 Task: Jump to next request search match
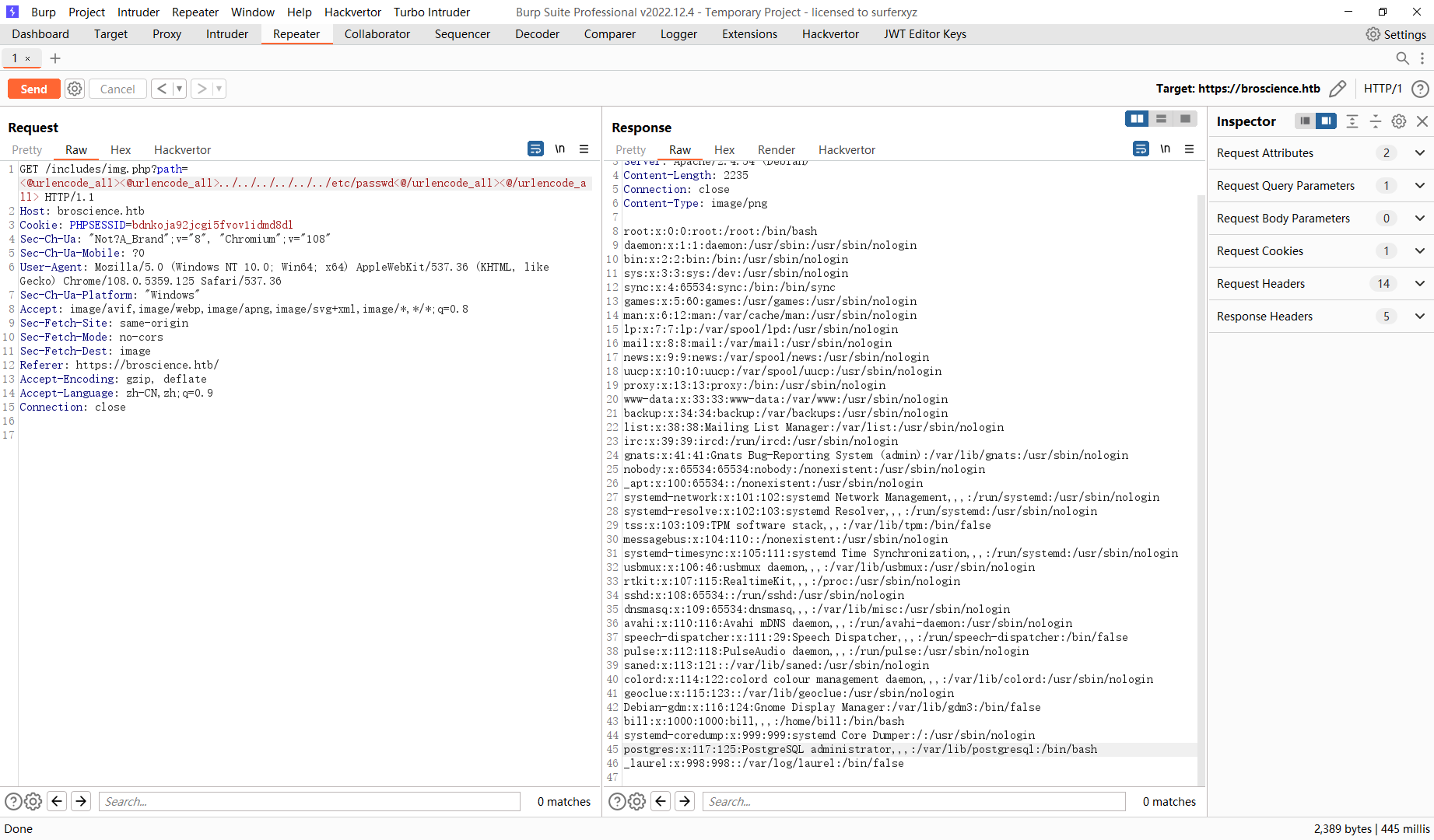(81, 801)
